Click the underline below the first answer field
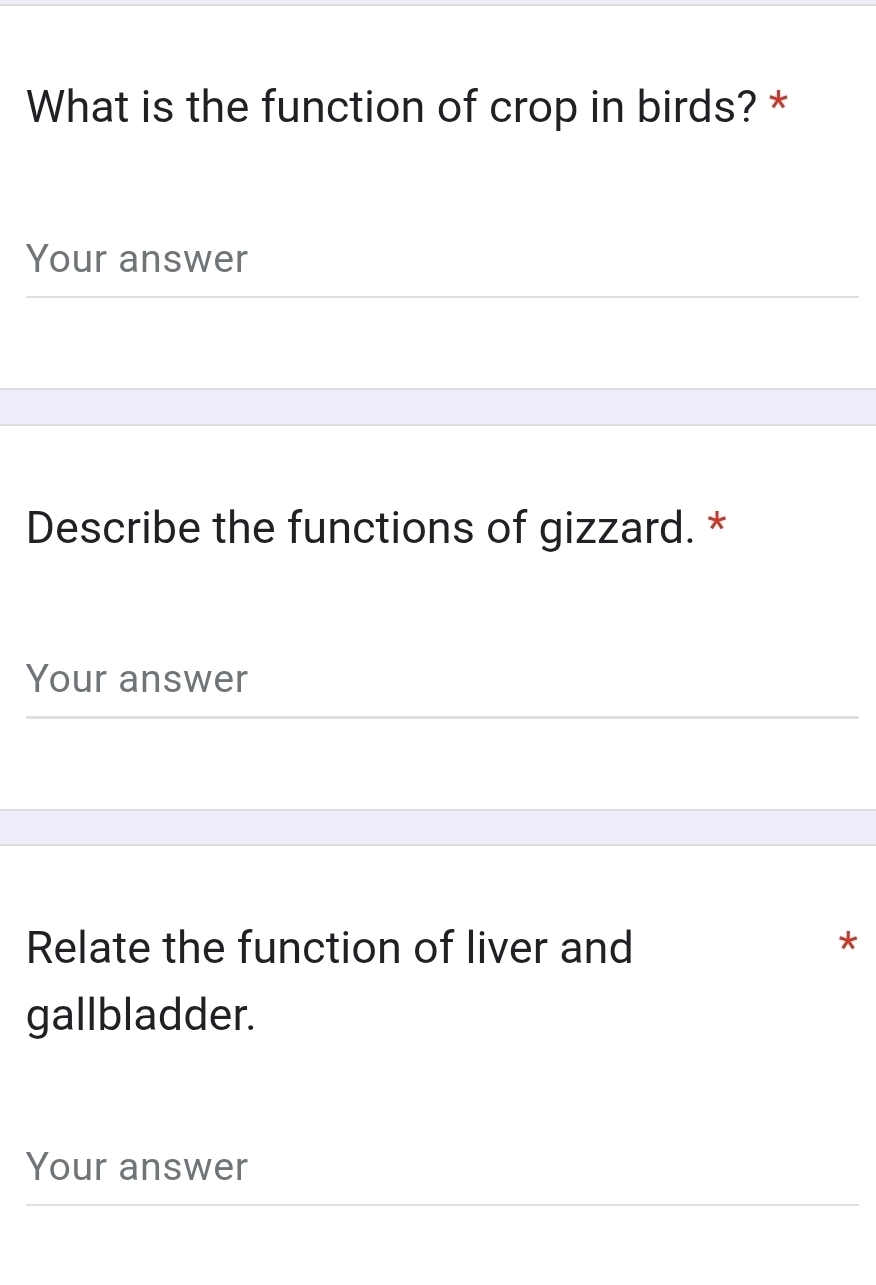 tap(440, 297)
